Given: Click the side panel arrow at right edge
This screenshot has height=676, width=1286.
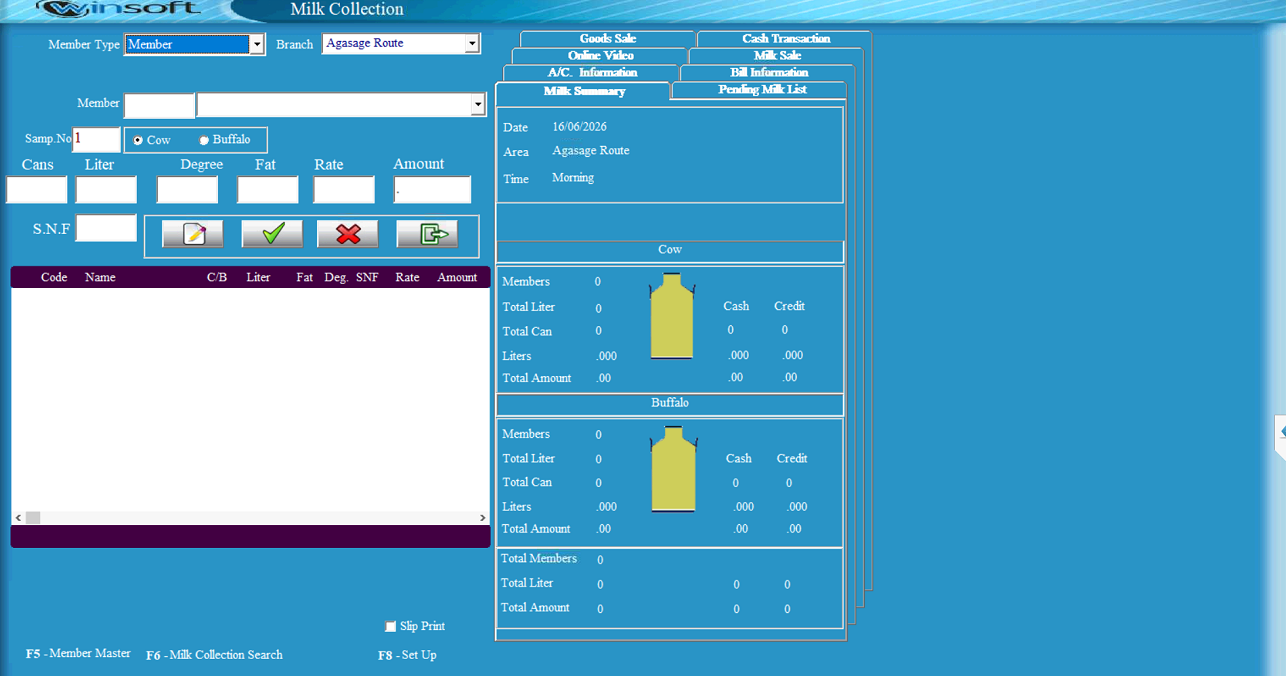Looking at the screenshot, I should coord(1281,431).
